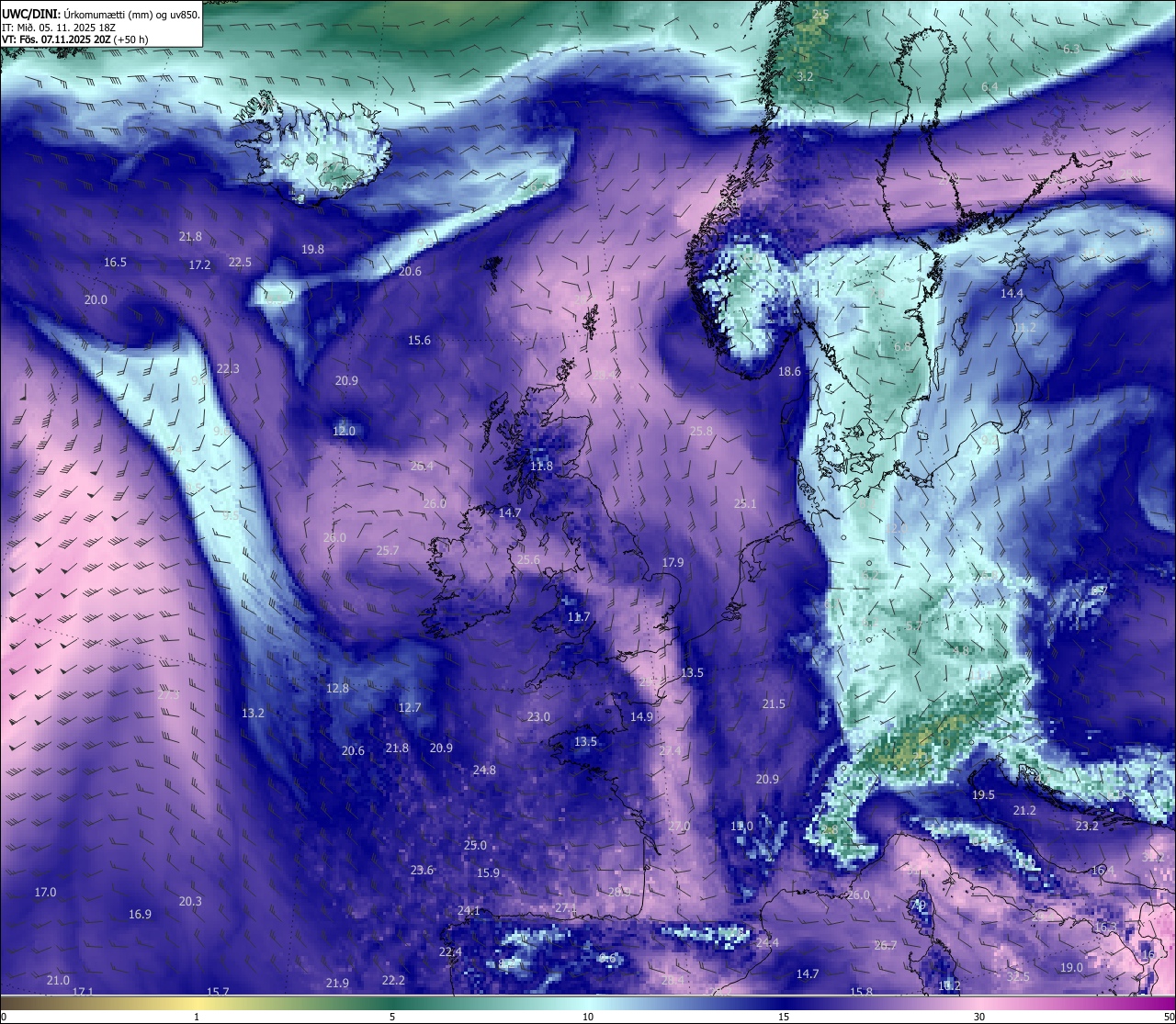This screenshot has height=1024, width=1176.
Task: Click the value 19.5 on the map
Action: 983,795
